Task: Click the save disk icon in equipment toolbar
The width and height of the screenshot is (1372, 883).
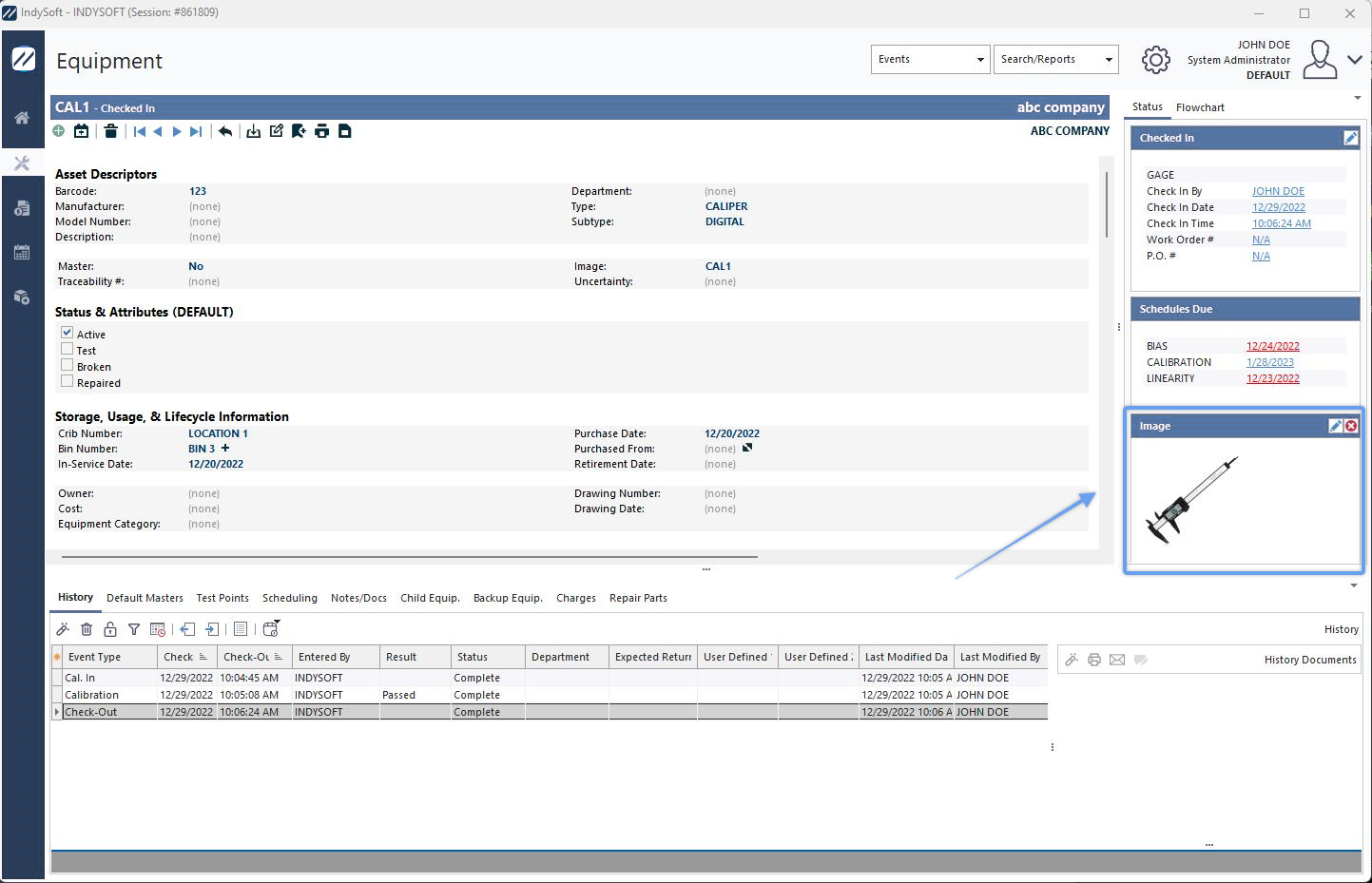Action: (x=345, y=131)
